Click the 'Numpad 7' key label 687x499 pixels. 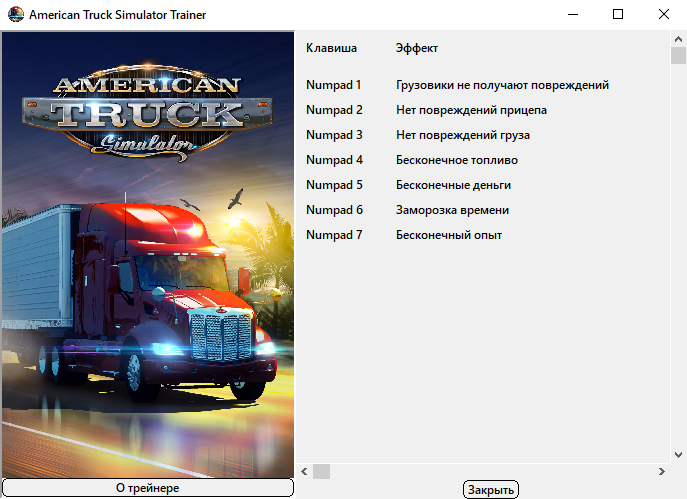pyautogui.click(x=334, y=235)
